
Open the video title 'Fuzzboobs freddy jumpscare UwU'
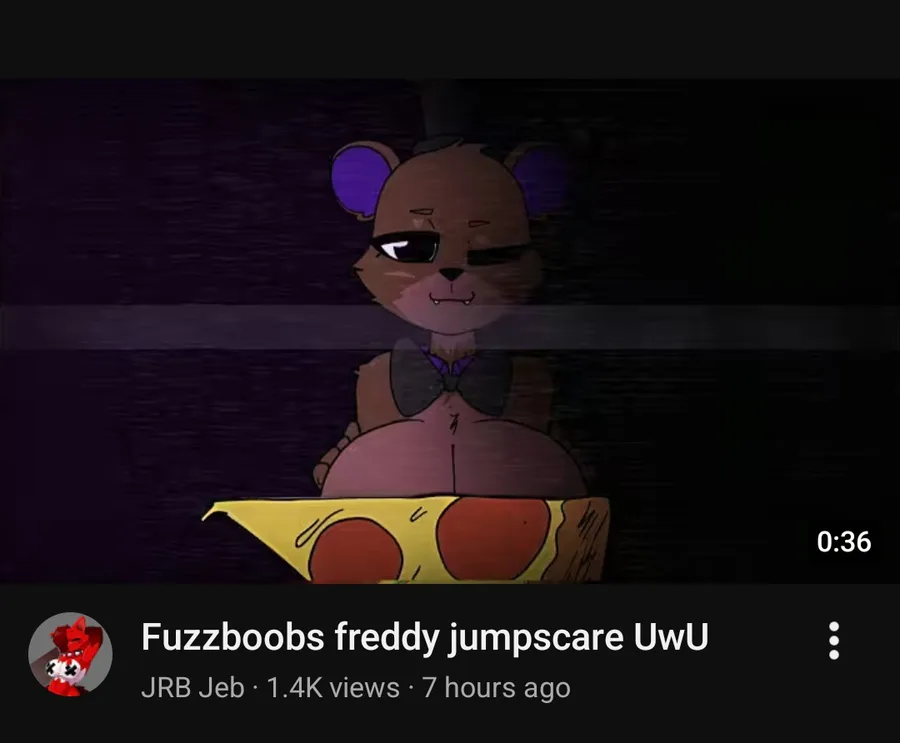point(425,637)
